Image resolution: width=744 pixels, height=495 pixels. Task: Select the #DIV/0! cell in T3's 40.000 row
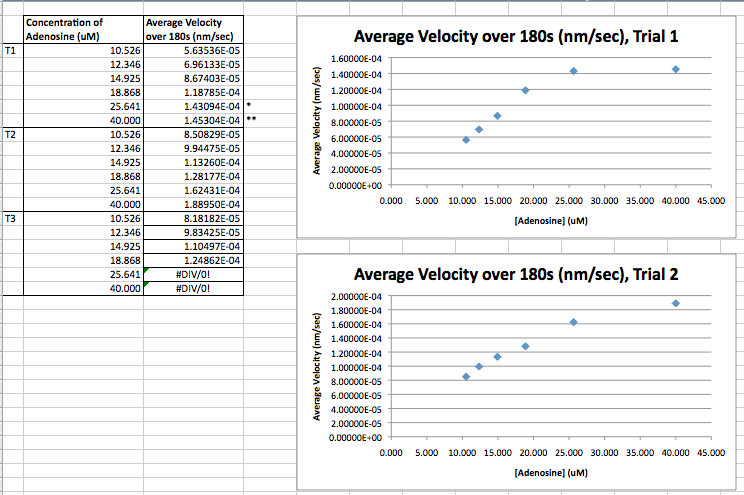[193, 287]
